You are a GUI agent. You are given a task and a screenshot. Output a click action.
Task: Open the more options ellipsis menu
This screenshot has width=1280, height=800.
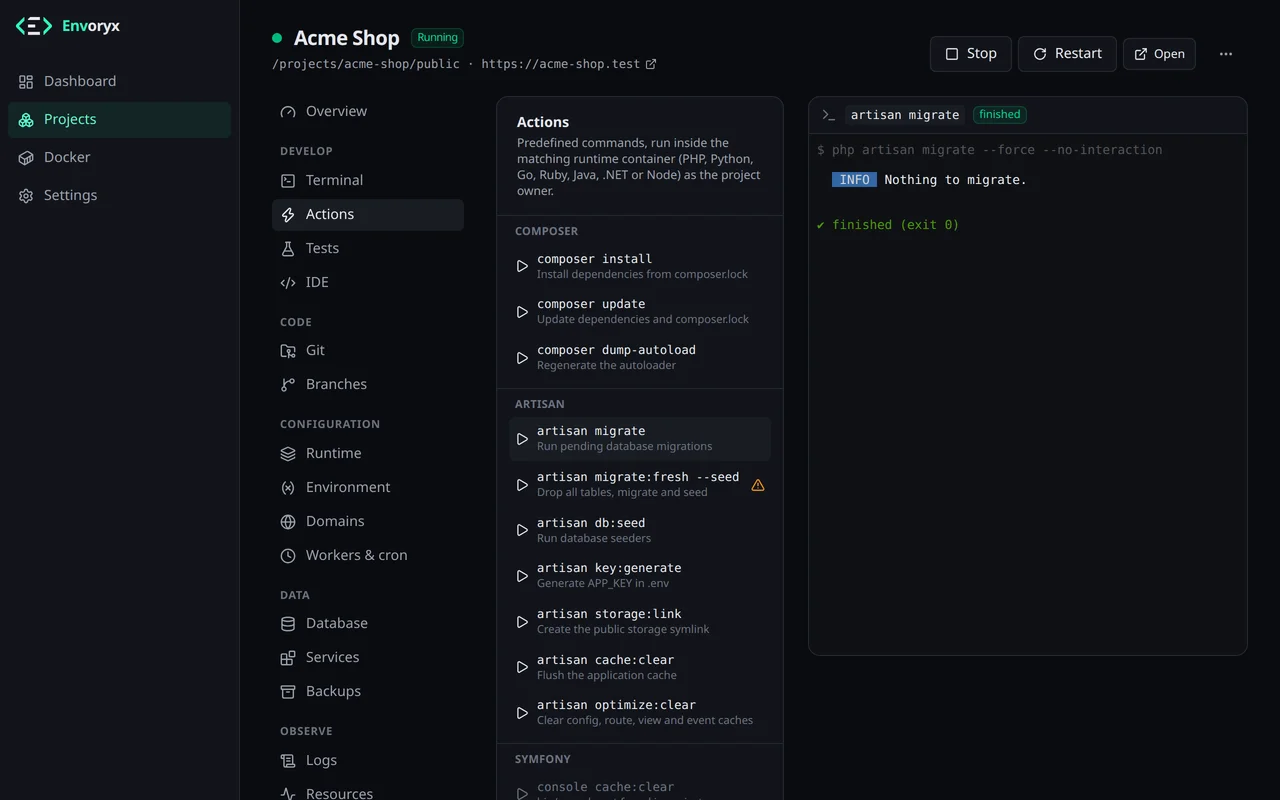click(x=1226, y=54)
